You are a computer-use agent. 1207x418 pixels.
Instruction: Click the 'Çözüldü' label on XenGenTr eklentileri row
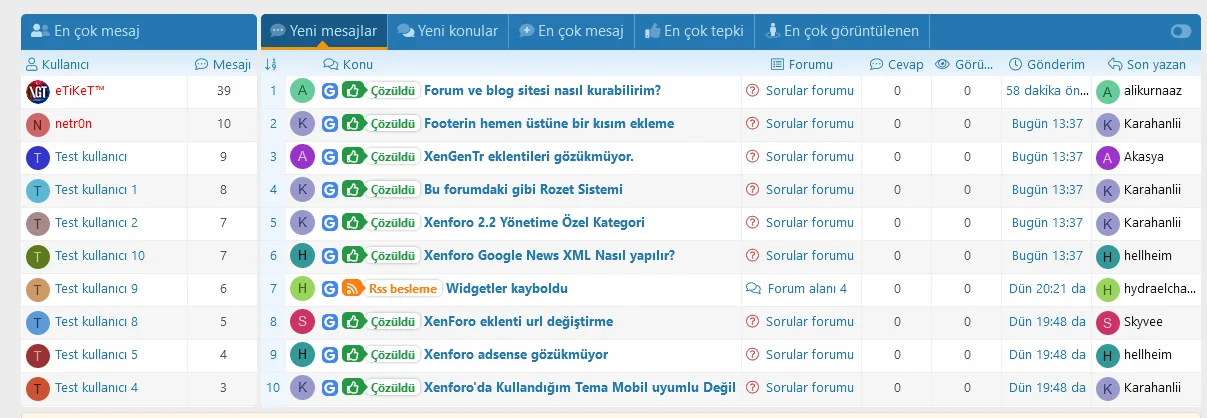click(393, 157)
